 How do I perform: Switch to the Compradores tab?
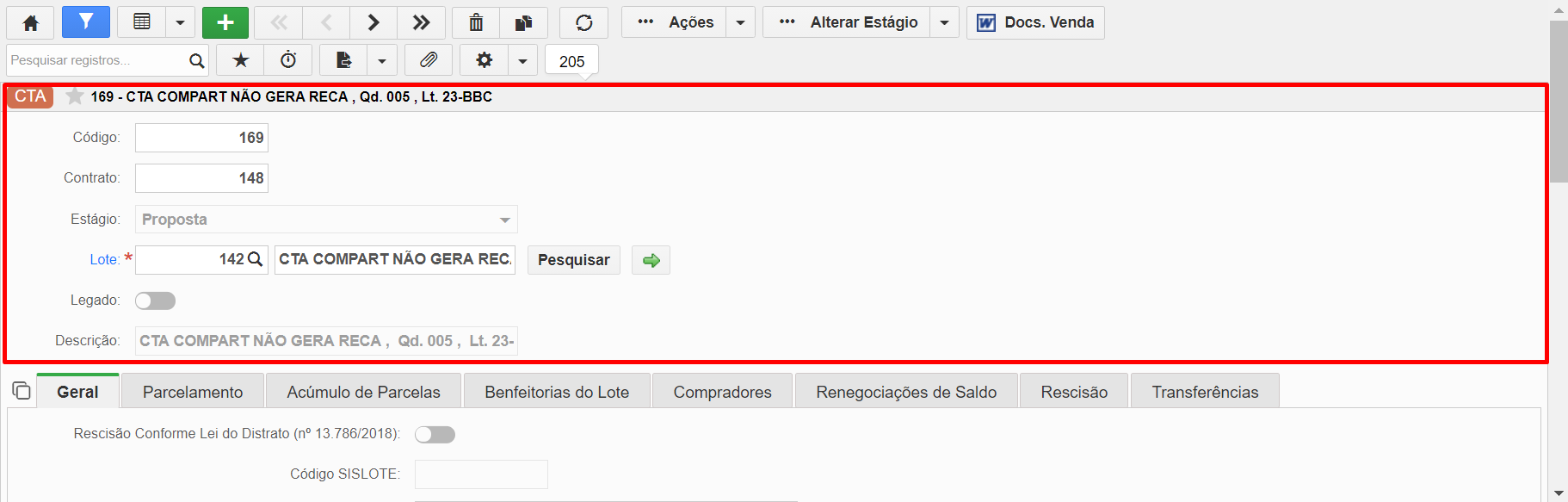click(x=722, y=392)
